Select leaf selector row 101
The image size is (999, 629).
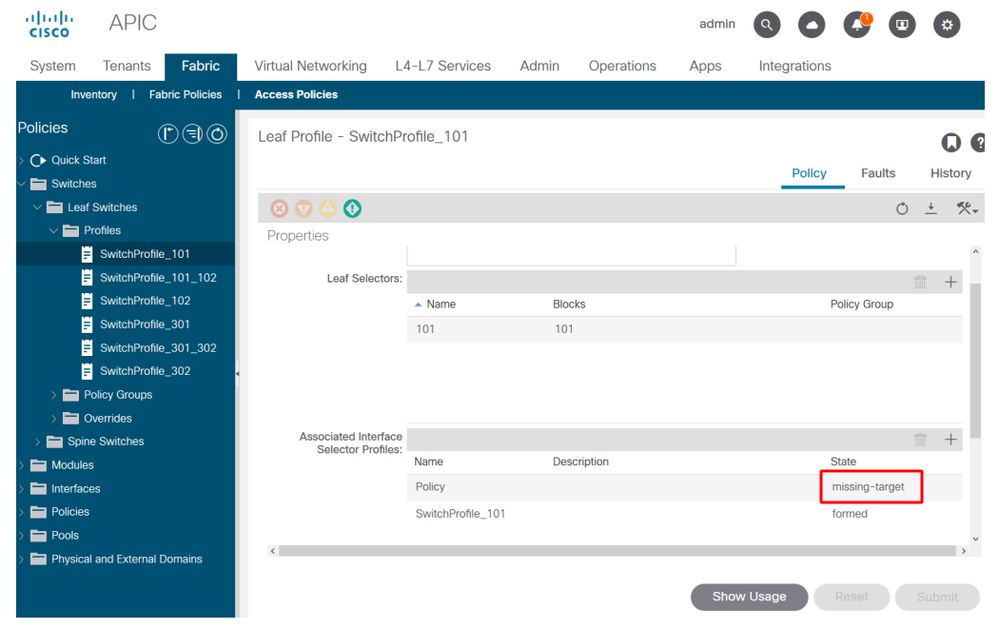pos(684,329)
